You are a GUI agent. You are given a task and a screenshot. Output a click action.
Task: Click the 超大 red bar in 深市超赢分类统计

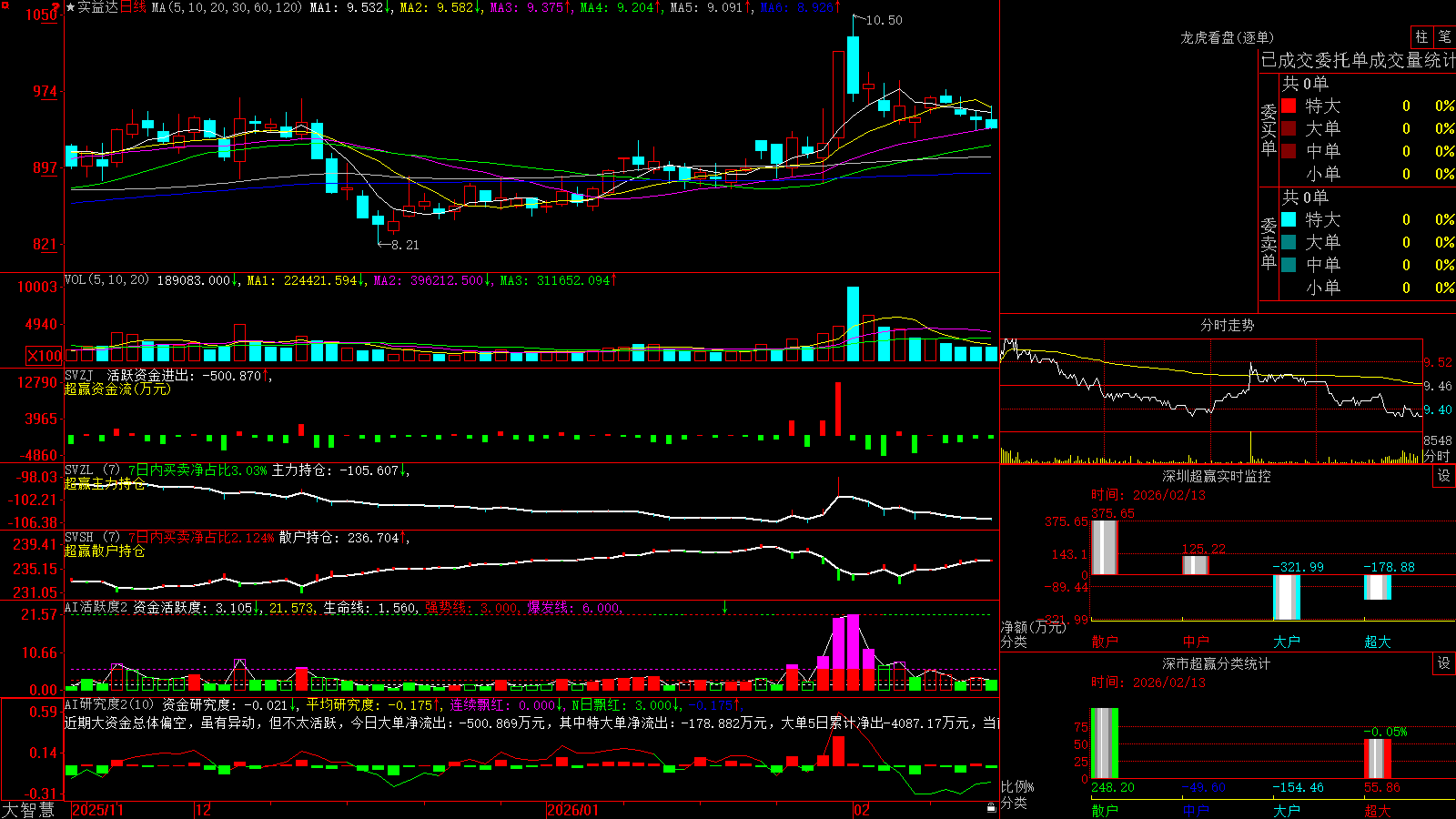[x=1378, y=758]
